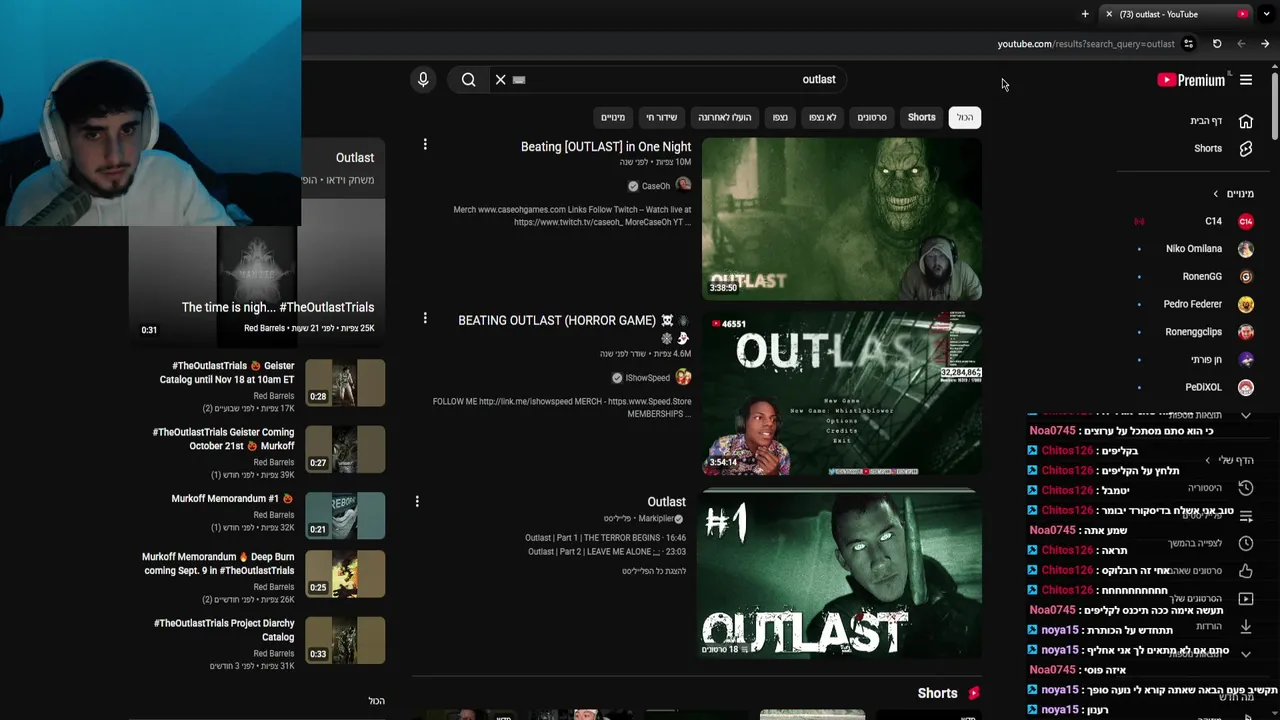Open the Watch Later clock icon

pos(1246,543)
